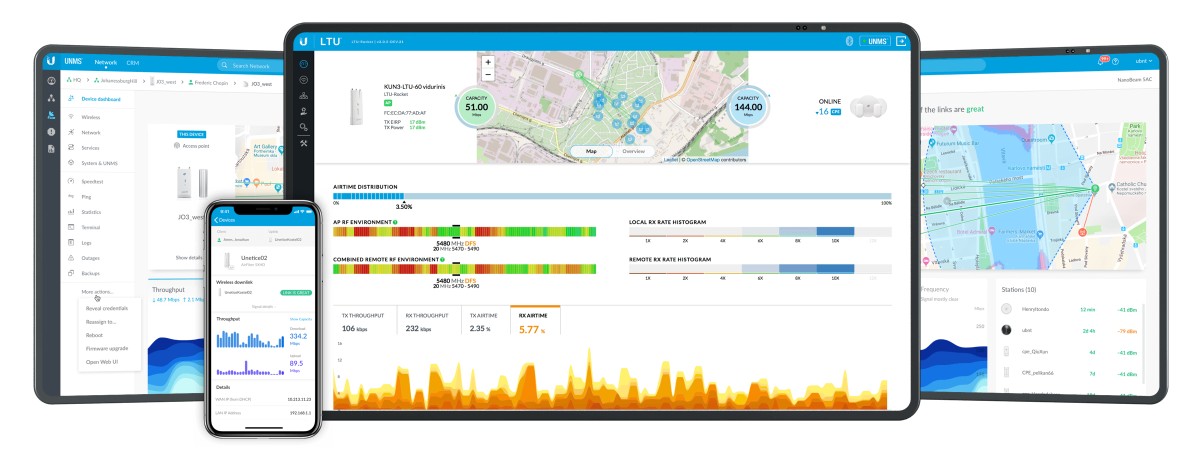Open the wireless icon in LTU sidebar
The image size is (1200, 456).
coord(302,79)
